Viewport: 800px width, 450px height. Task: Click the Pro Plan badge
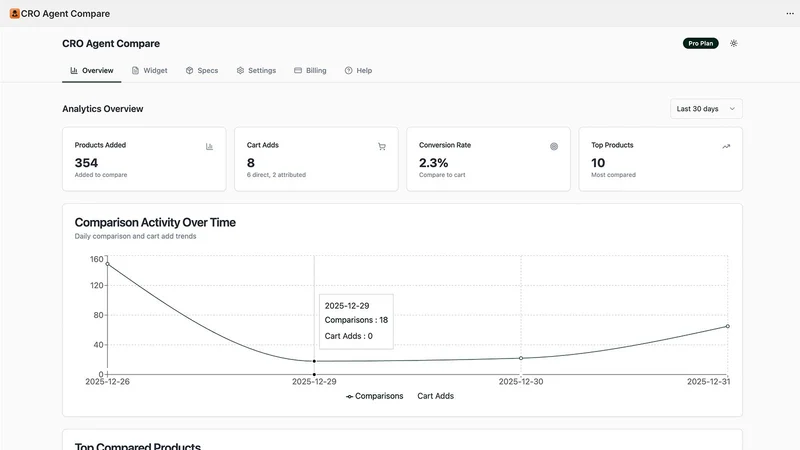tap(701, 43)
